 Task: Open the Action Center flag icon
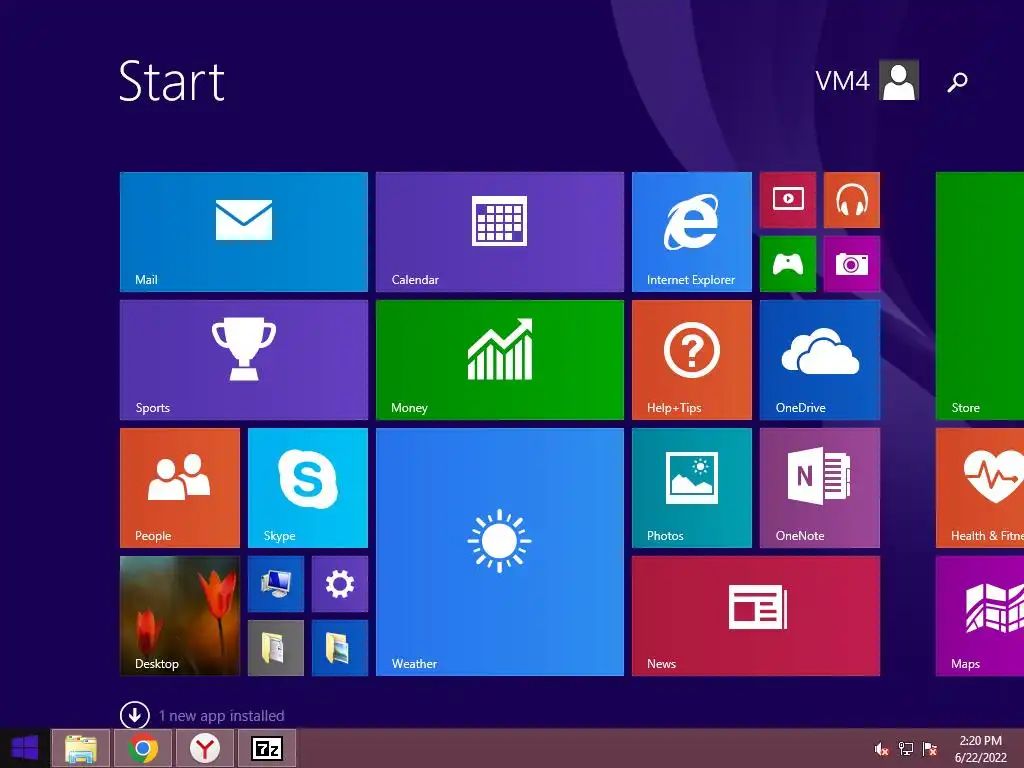coord(929,749)
